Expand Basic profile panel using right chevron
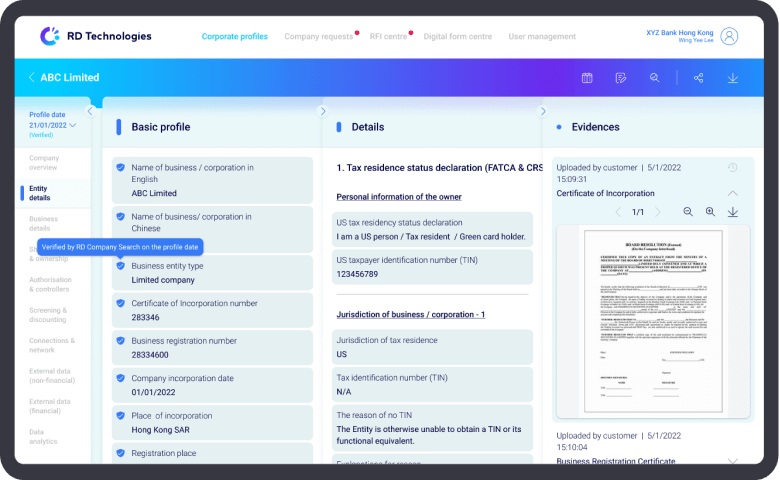The width and height of the screenshot is (780, 481). 322,111
